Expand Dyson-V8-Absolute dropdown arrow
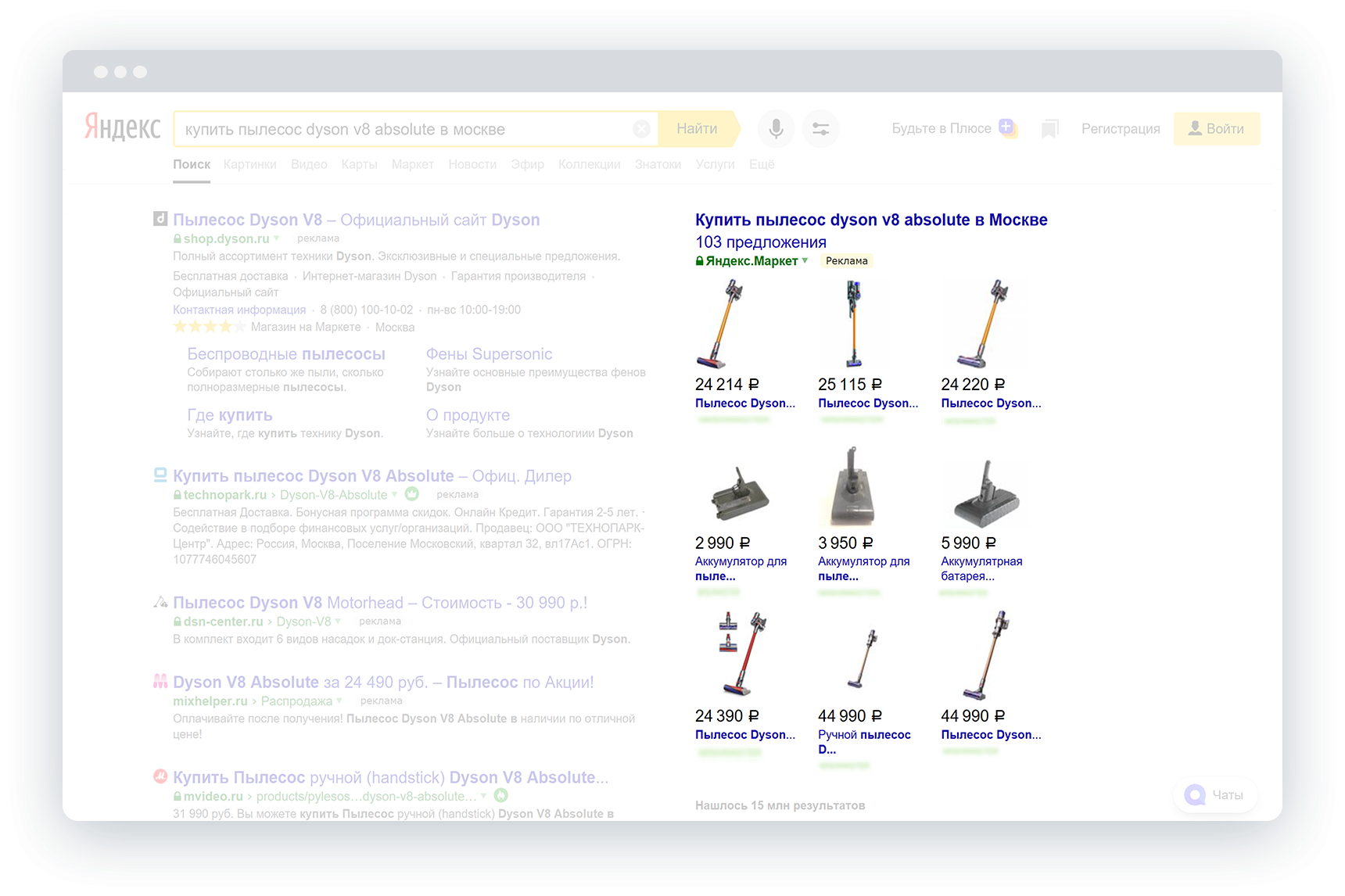 [394, 494]
